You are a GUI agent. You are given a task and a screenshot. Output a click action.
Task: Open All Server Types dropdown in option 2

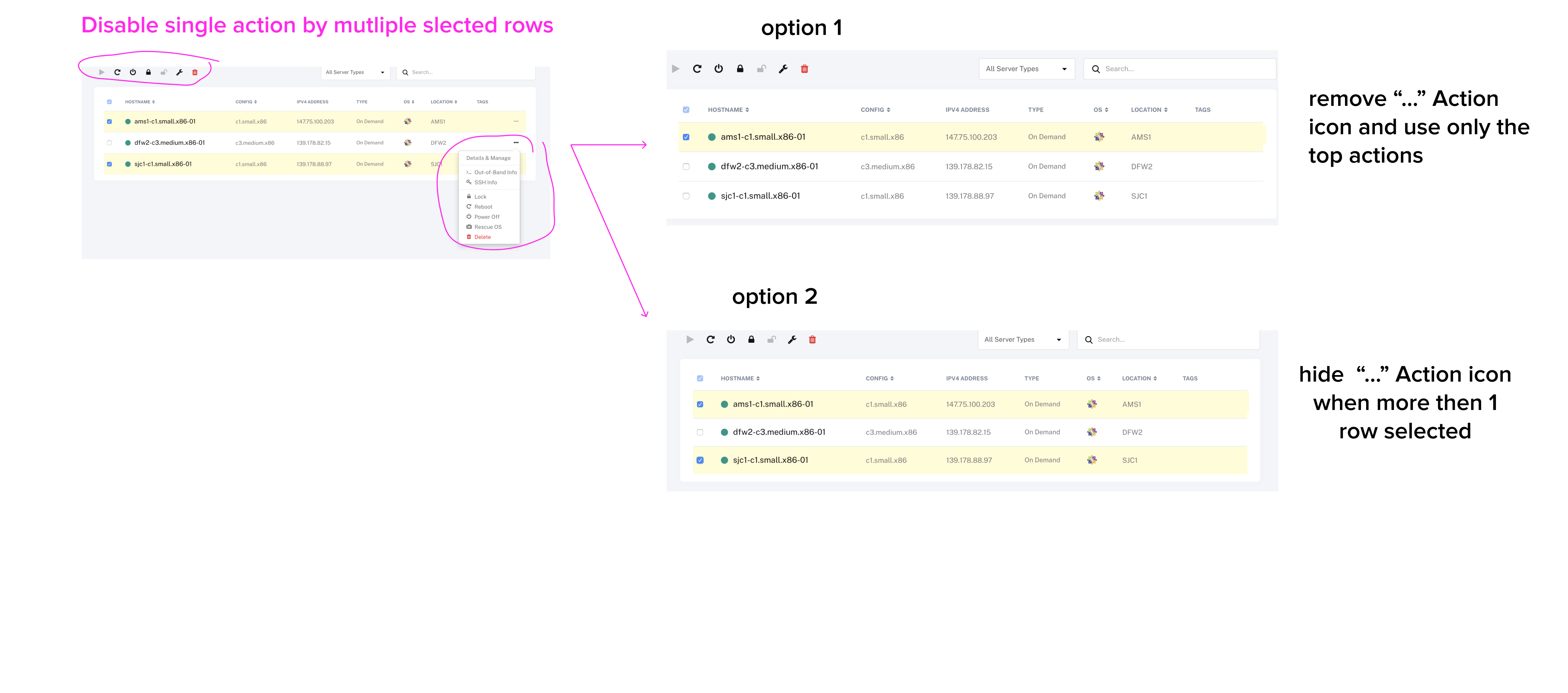tap(1023, 339)
